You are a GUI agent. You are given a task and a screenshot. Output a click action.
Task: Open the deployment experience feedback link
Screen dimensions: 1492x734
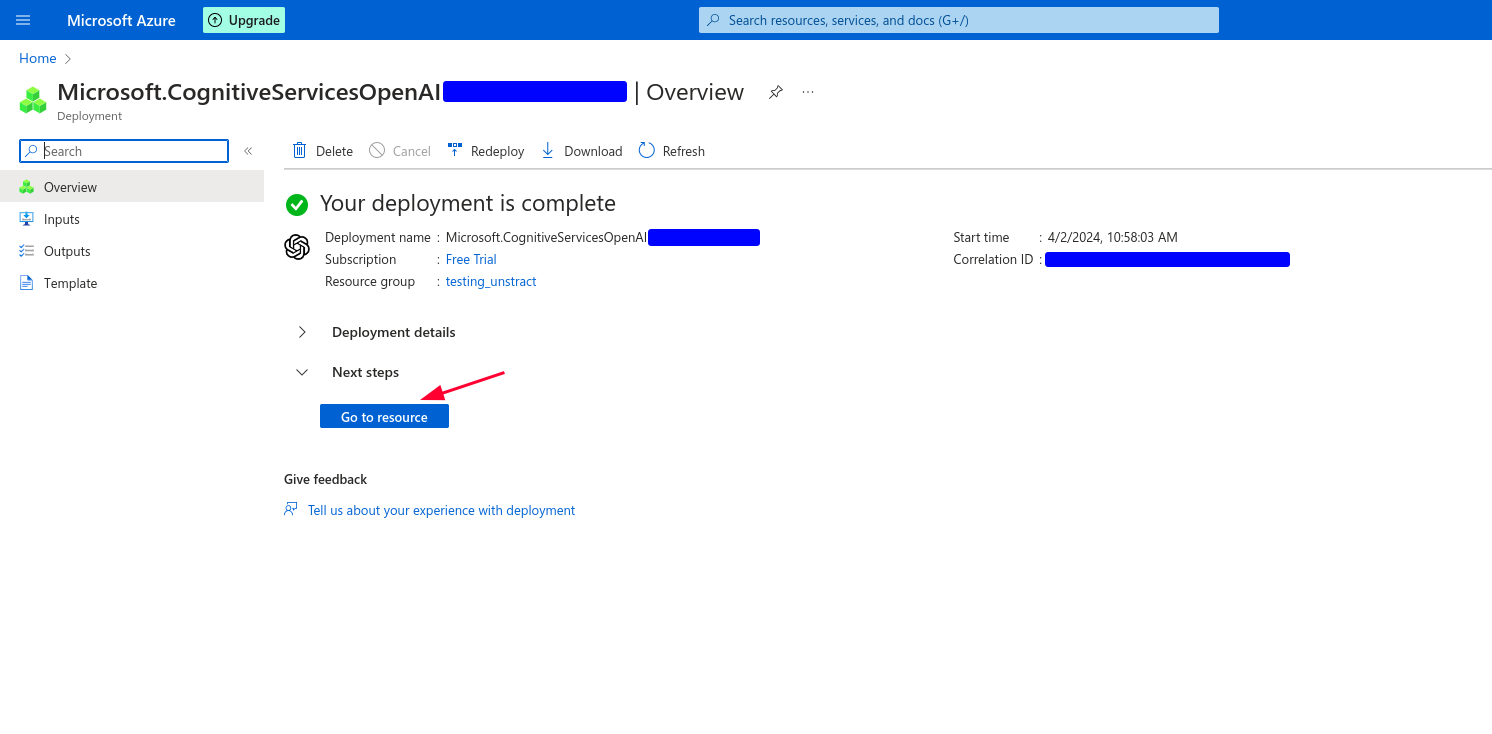(441, 510)
